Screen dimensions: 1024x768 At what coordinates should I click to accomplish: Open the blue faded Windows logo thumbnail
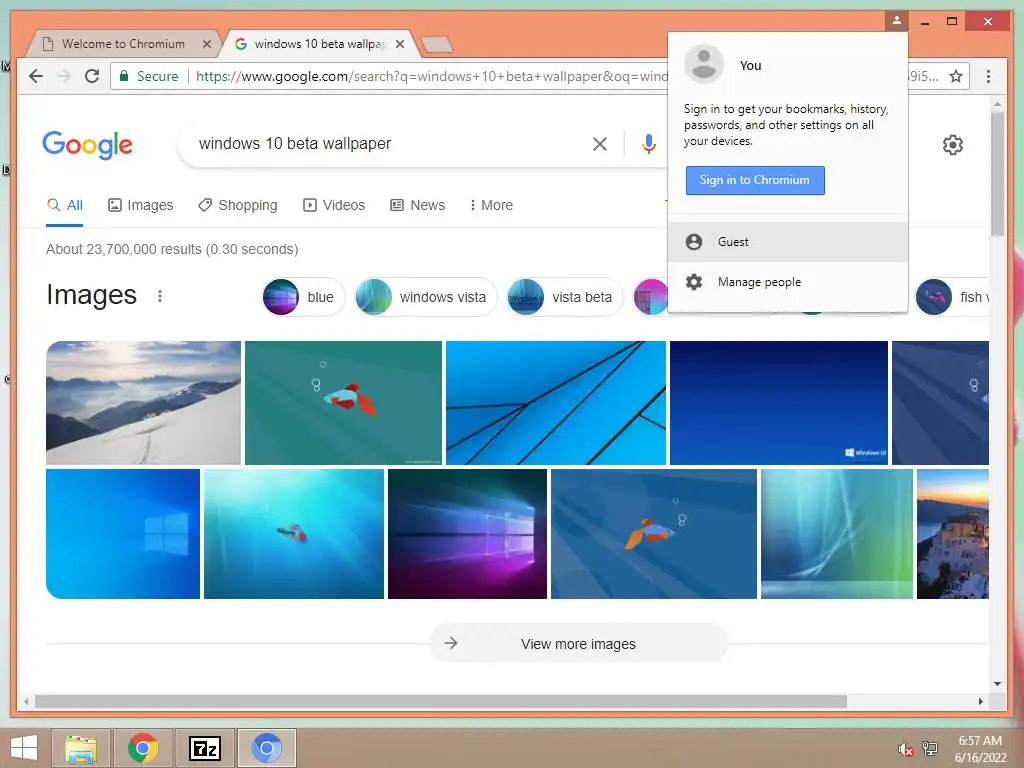point(123,534)
